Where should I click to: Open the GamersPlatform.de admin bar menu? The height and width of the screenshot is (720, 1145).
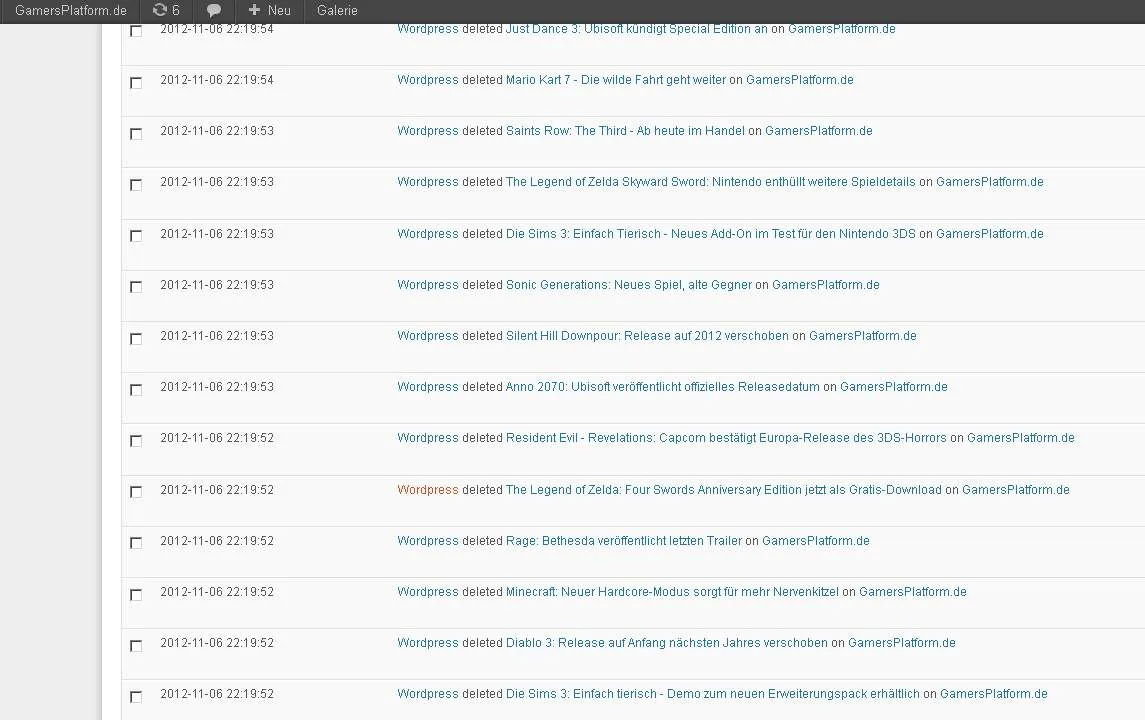[71, 10]
